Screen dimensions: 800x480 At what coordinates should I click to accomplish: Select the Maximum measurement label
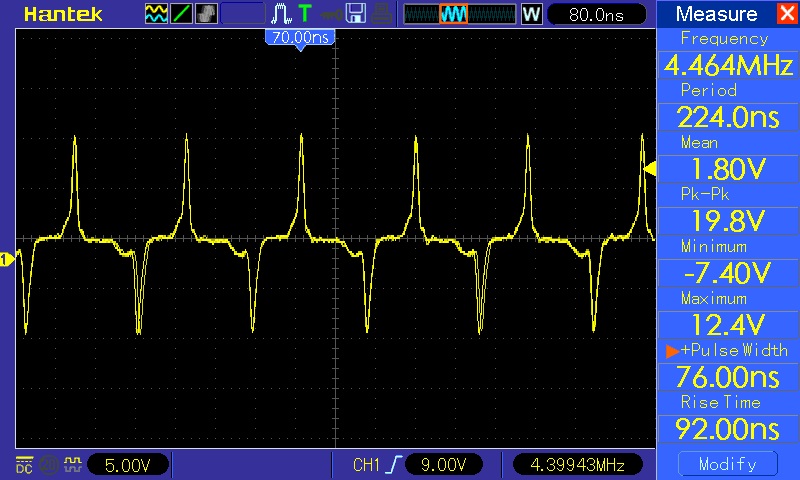click(714, 298)
